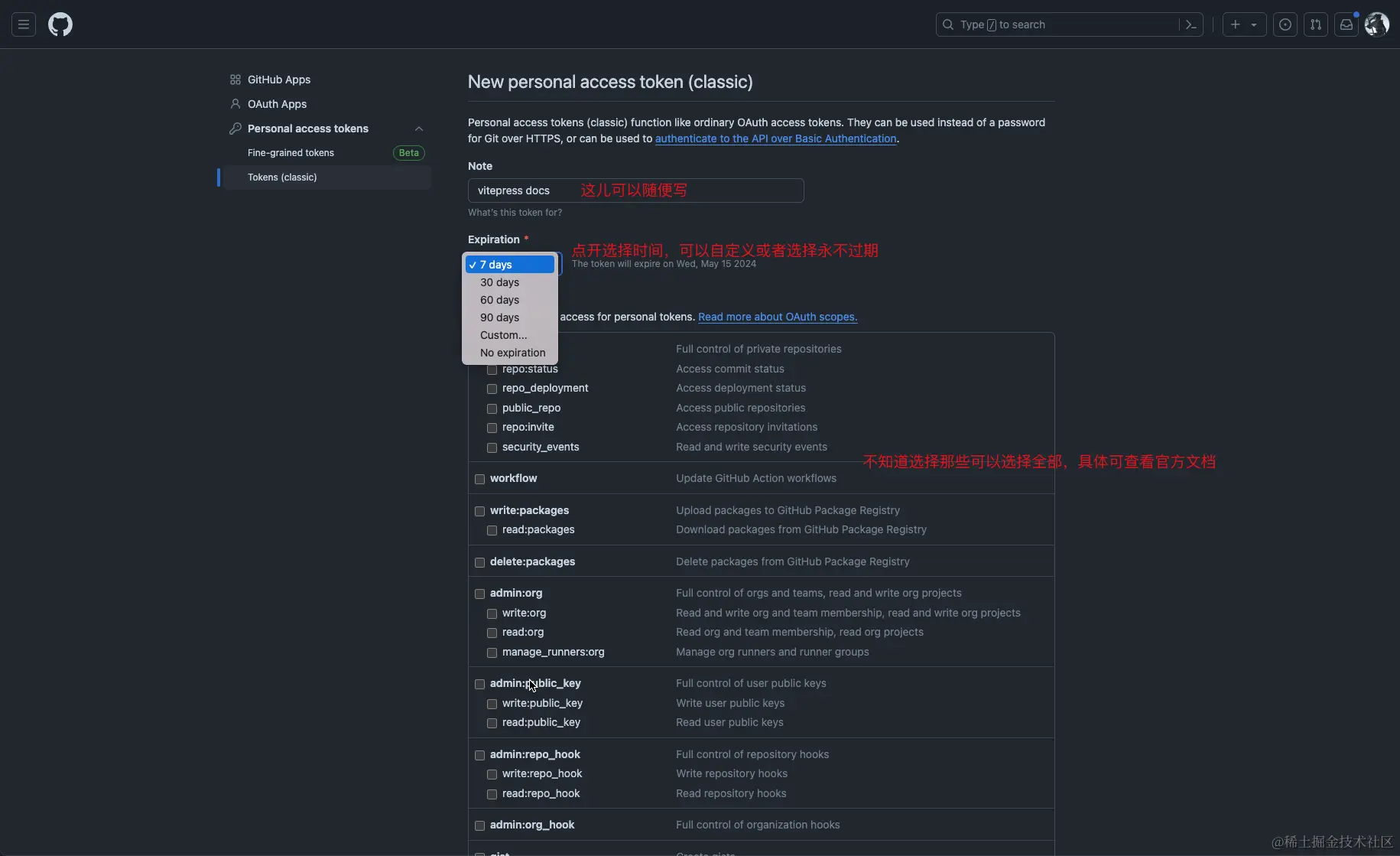Screen dimensions: 1400x856
Task: Tick the read:public_key scope
Action: [492, 723]
